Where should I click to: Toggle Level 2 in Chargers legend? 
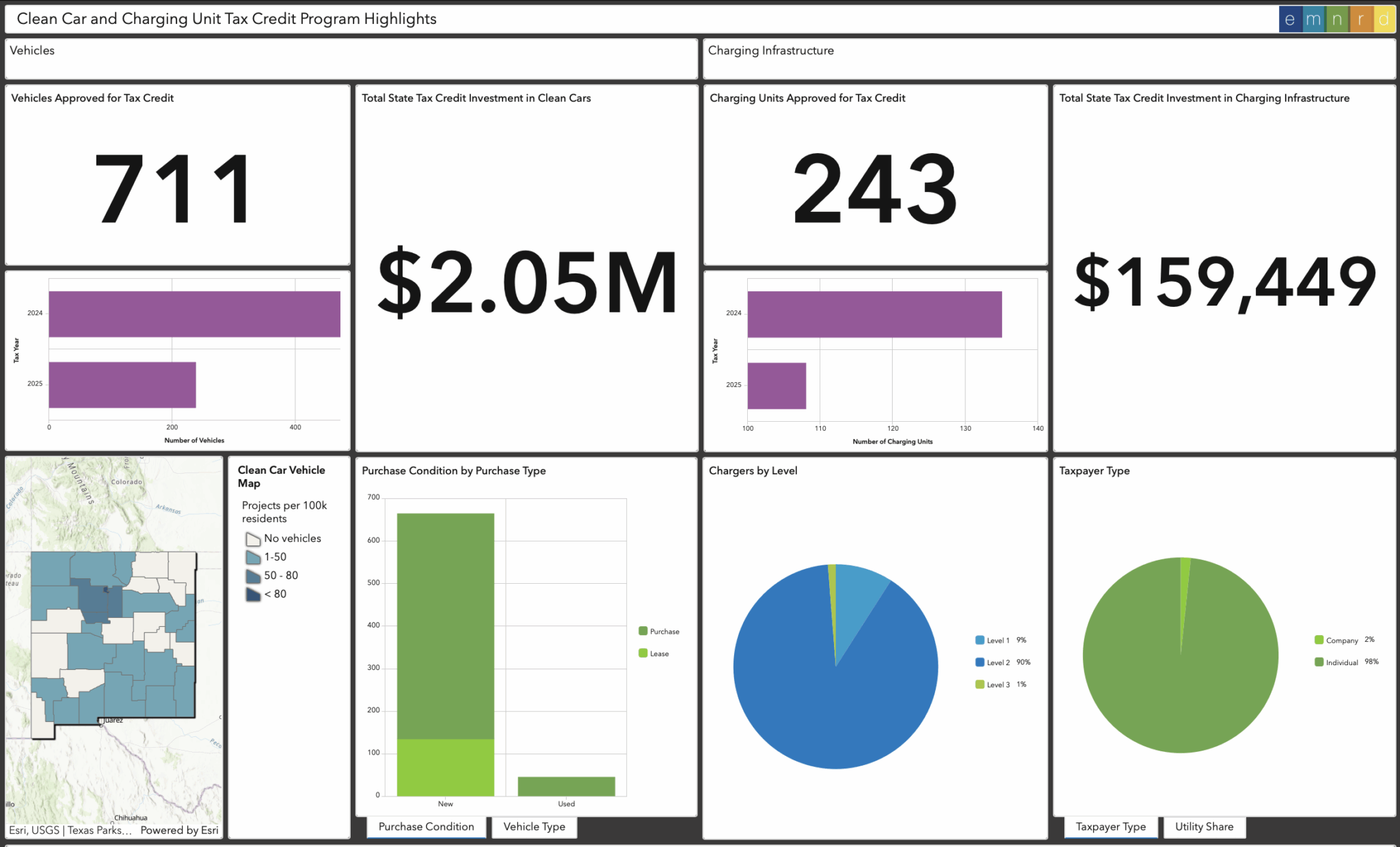point(980,662)
